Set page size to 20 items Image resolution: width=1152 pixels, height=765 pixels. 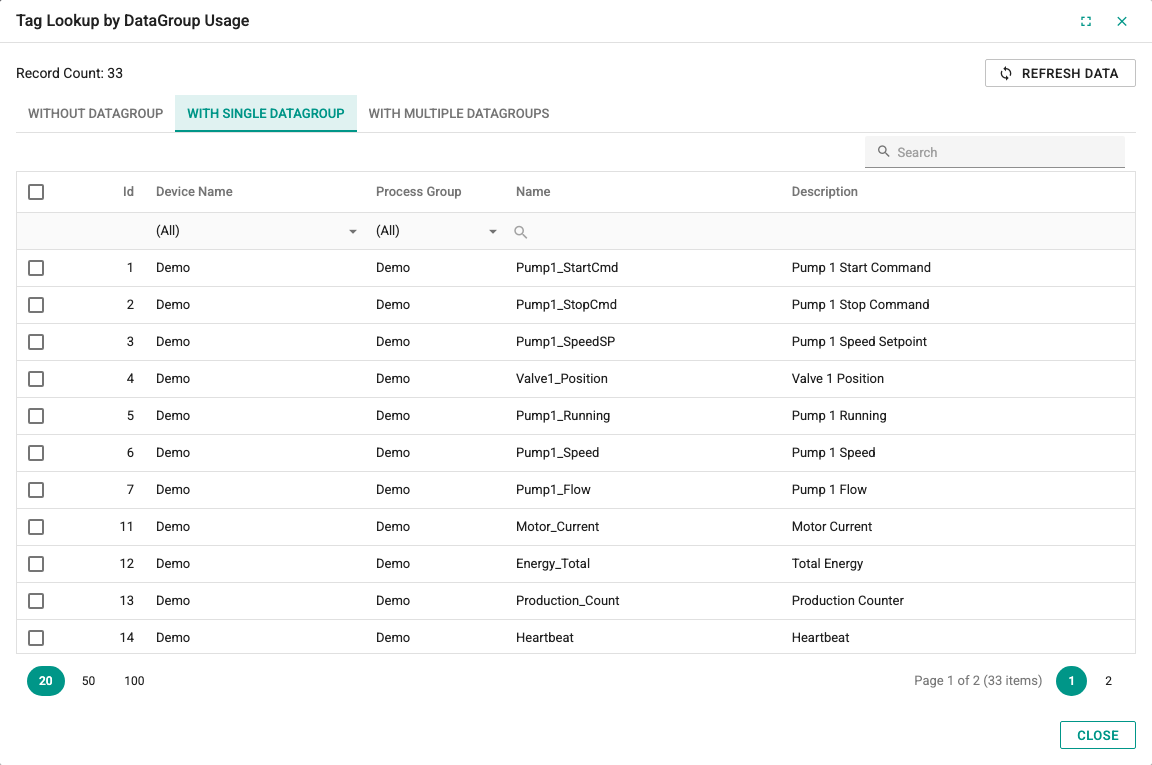pyautogui.click(x=46, y=680)
